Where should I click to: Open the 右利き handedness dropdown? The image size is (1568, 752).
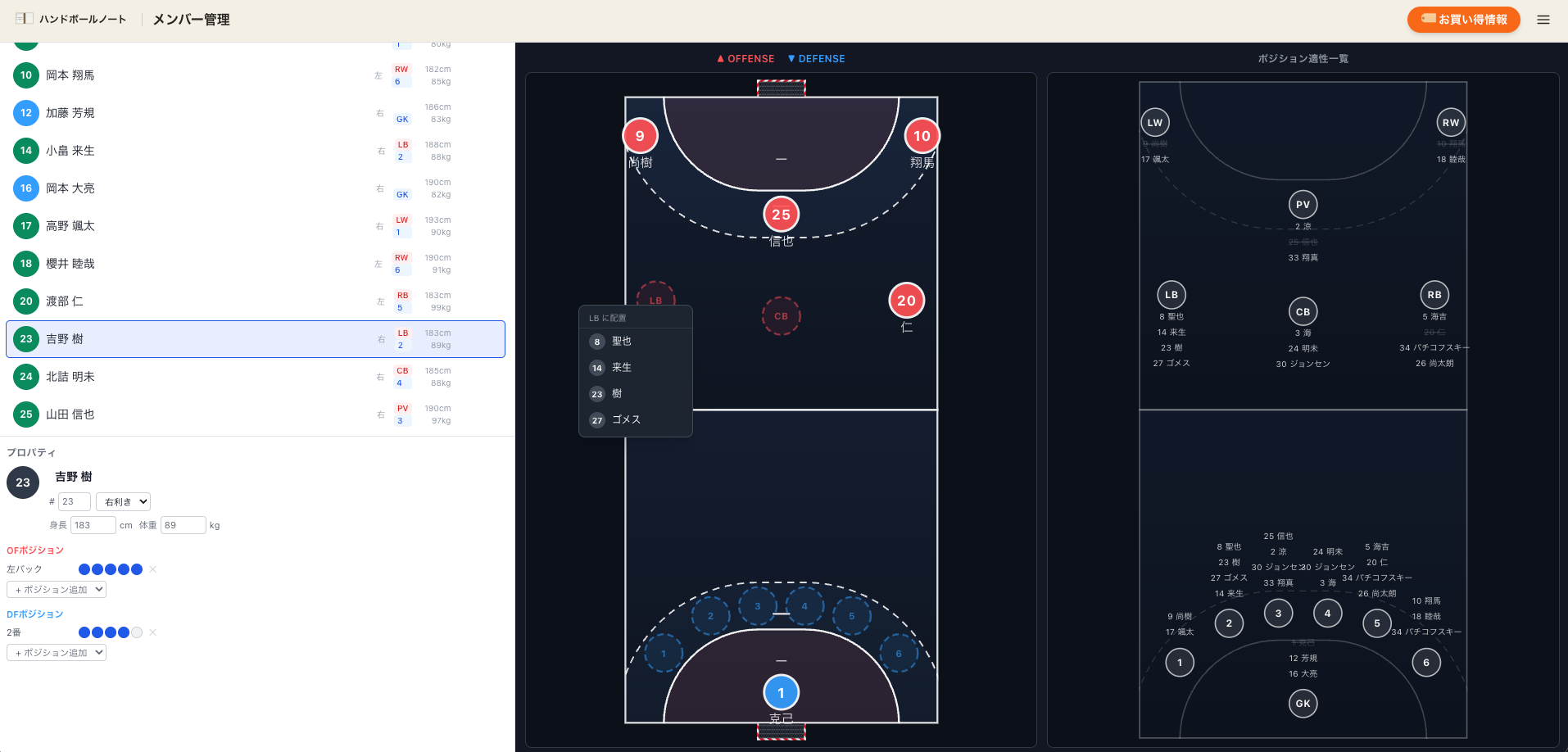(x=124, y=502)
